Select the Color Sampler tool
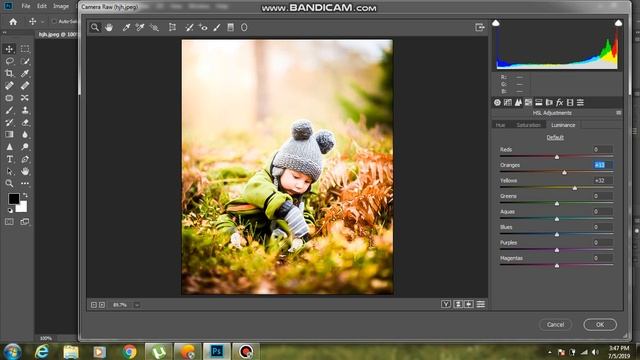Screen dimensions: 640x360 pyautogui.click(x=140, y=27)
